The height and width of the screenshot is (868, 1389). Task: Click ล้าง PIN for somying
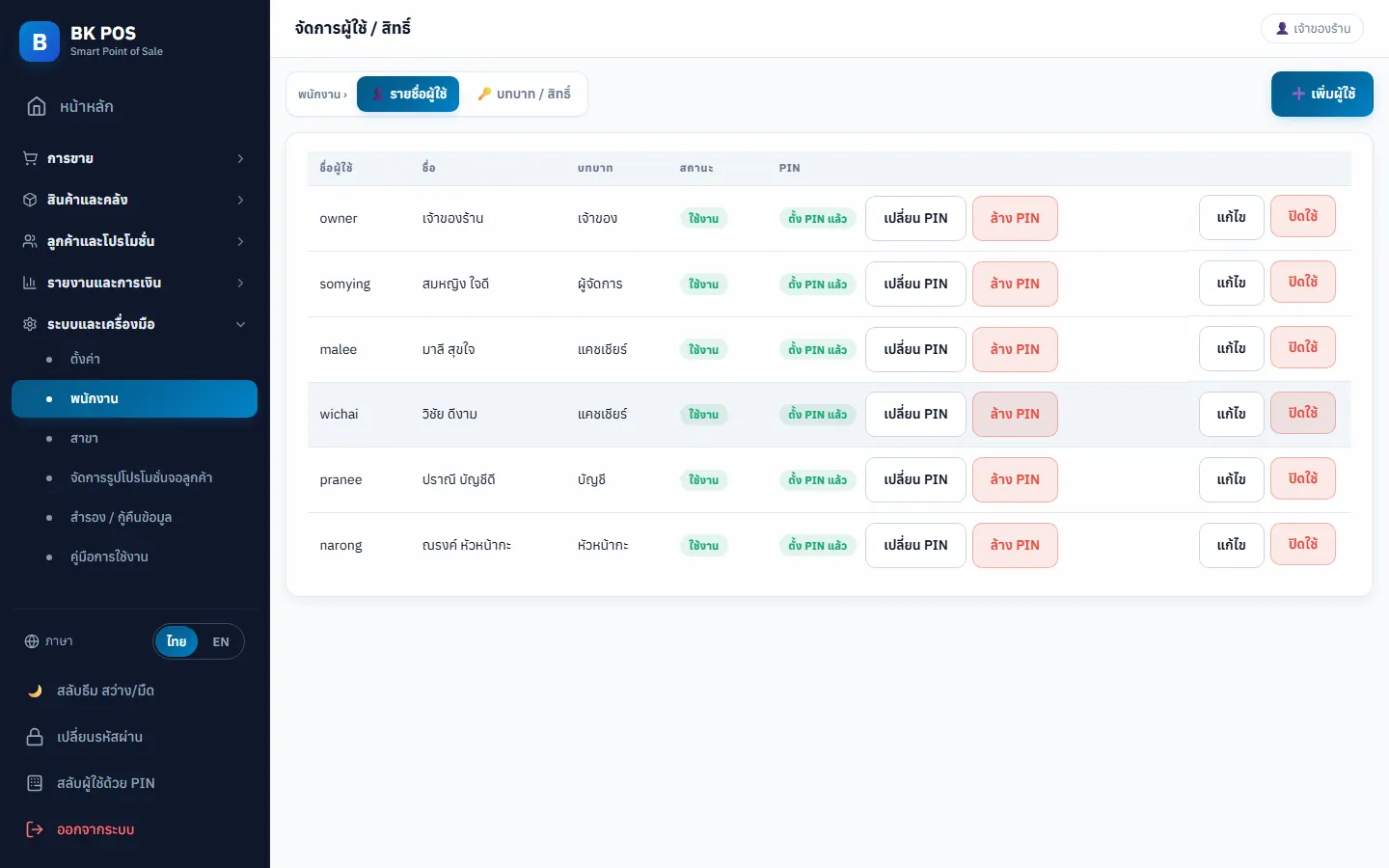[x=1015, y=284]
